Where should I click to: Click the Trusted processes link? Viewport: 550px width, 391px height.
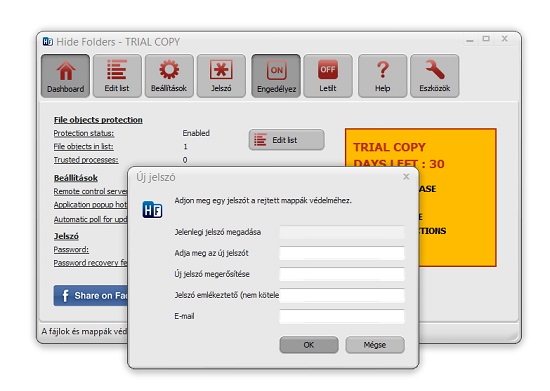[x=86, y=160]
